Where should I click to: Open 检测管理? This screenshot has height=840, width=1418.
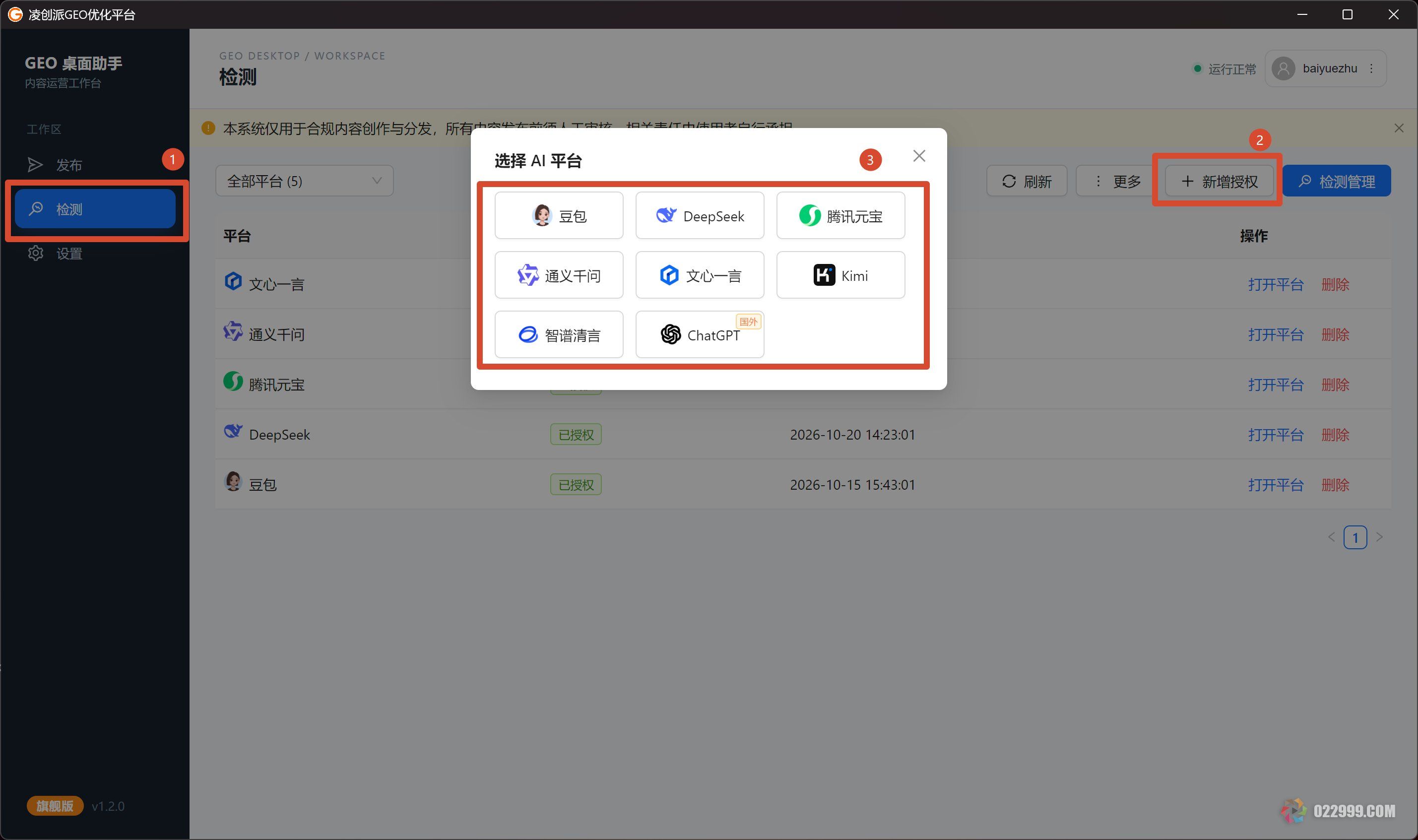[x=1337, y=181]
